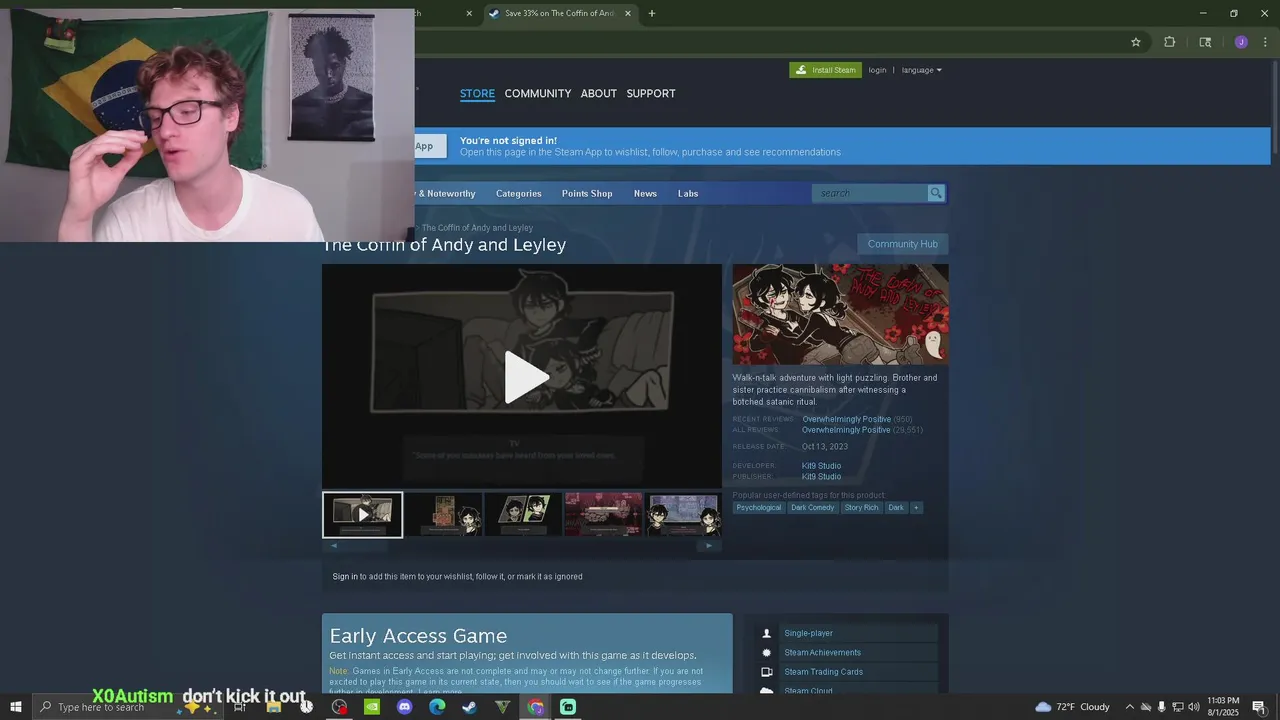
Task: Select the Dark Comedy tag
Action: click(x=812, y=508)
